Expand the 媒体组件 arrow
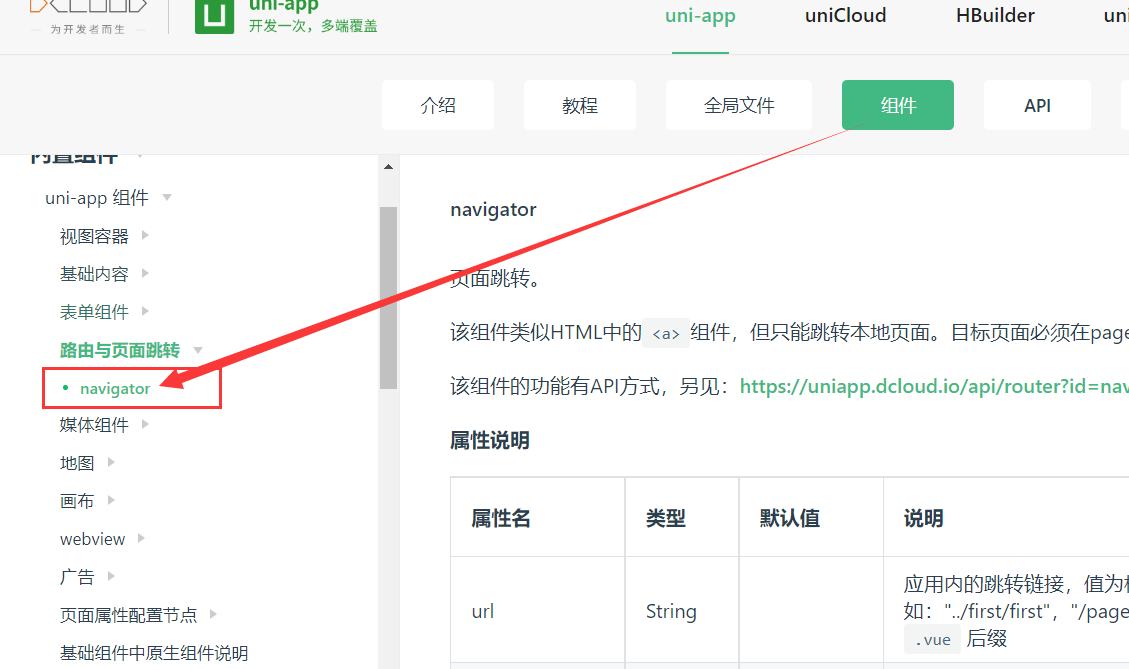Viewport: 1129px width, 669px height. pos(145,424)
